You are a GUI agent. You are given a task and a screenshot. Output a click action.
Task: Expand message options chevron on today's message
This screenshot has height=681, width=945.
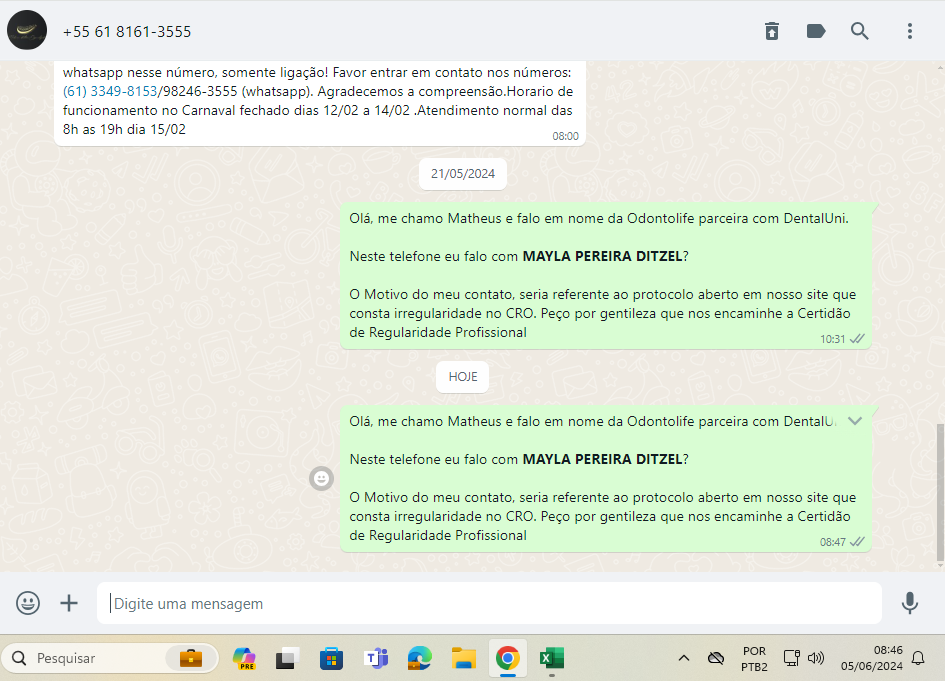(x=855, y=421)
